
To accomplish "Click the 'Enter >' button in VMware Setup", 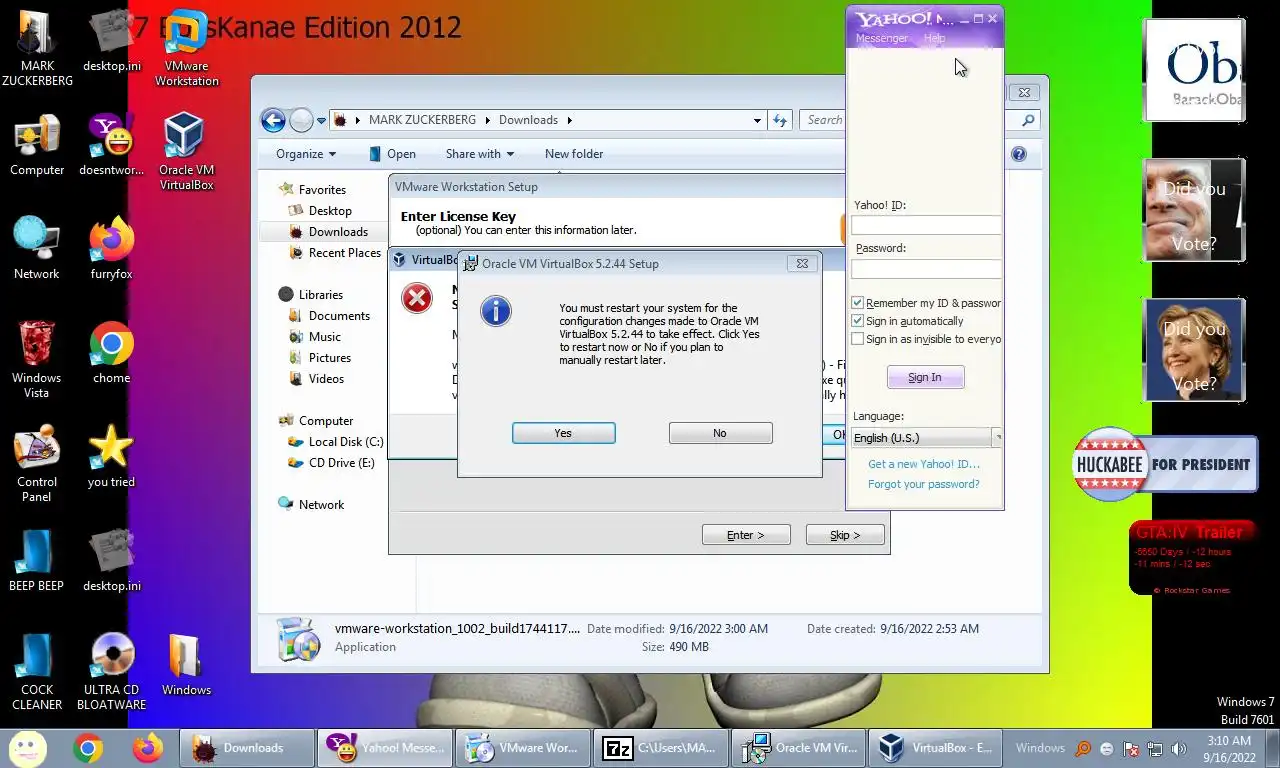I will pyautogui.click(x=746, y=535).
